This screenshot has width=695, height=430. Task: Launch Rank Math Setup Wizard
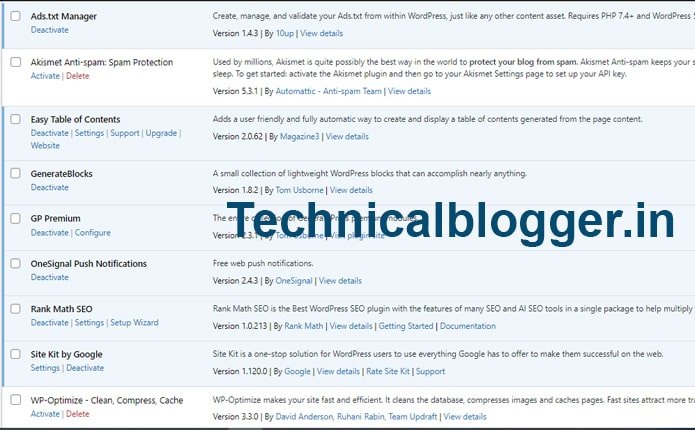(134, 323)
